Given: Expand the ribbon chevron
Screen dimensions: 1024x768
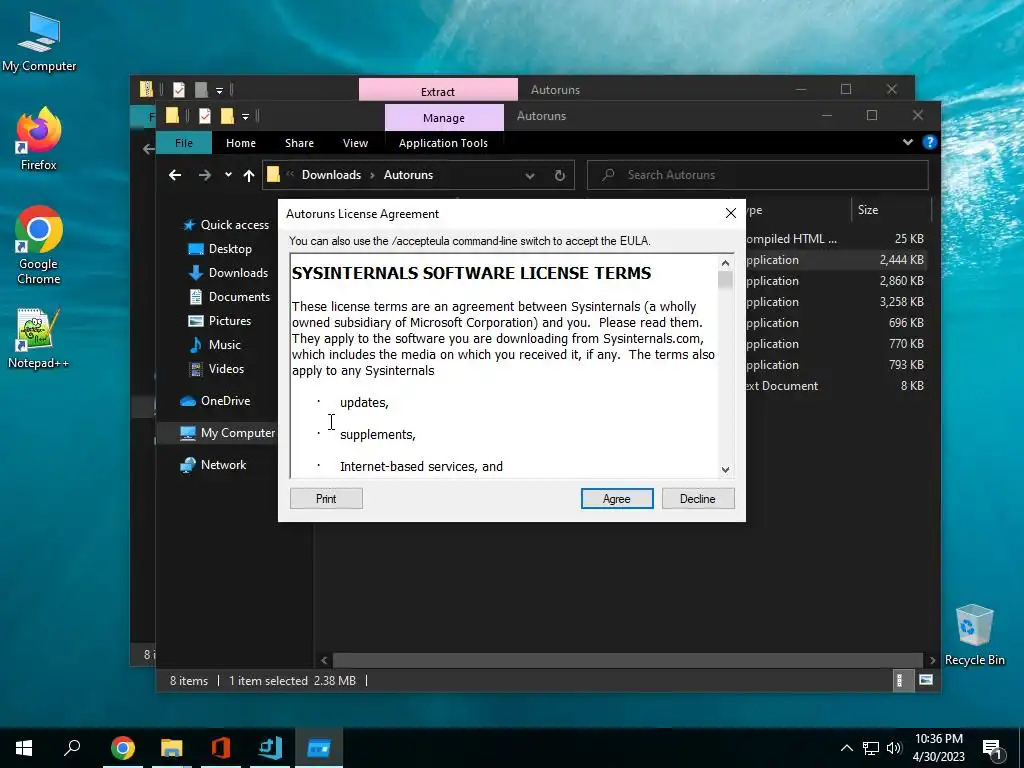Looking at the screenshot, I should [908, 142].
